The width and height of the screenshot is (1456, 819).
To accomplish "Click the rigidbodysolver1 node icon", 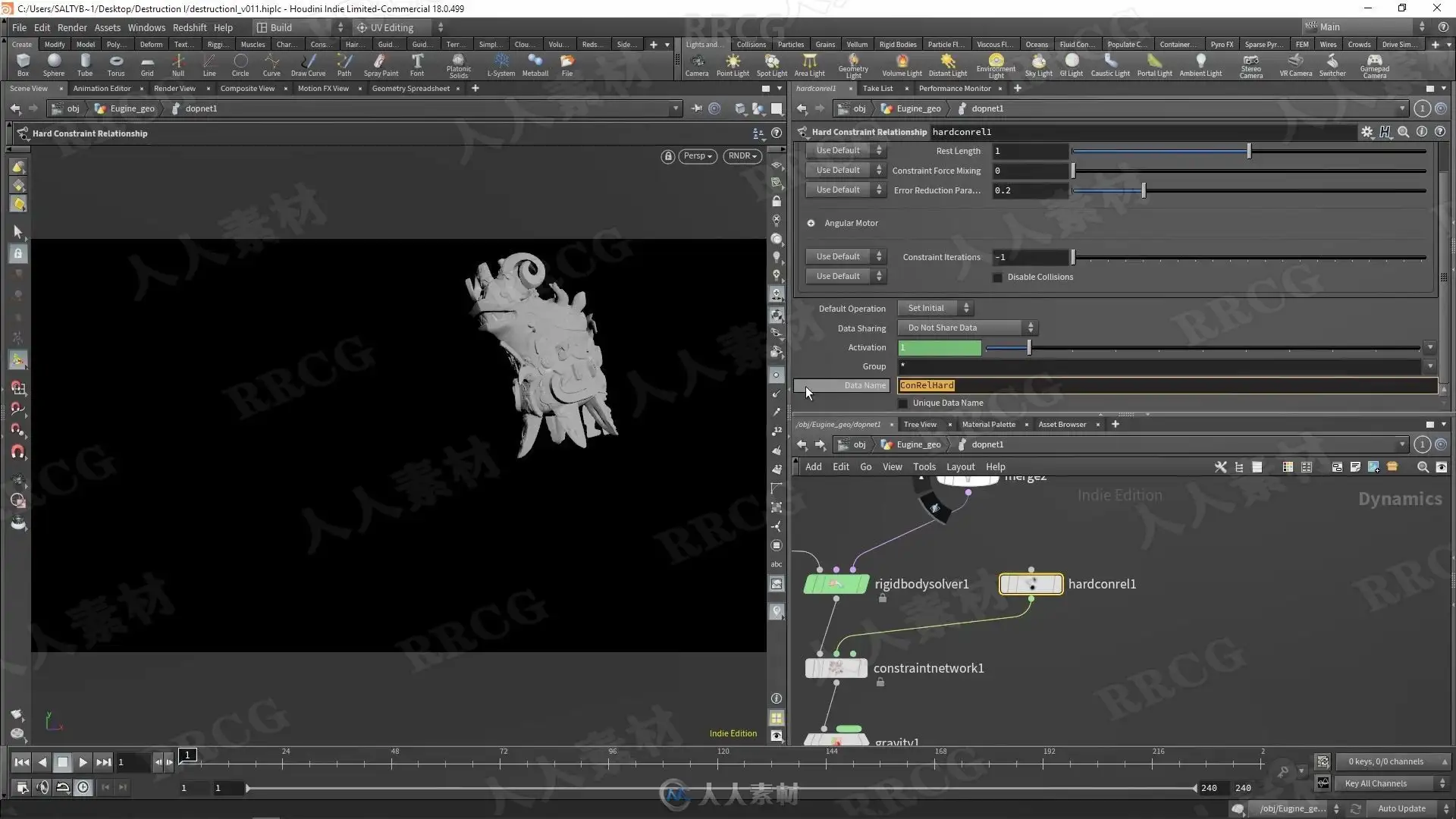I will 836,584.
